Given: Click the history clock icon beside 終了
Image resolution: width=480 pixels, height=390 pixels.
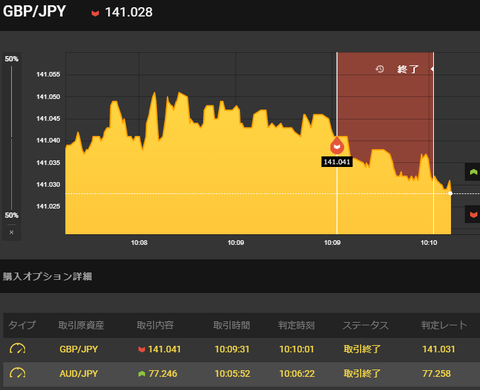Looking at the screenshot, I should click(x=380, y=69).
